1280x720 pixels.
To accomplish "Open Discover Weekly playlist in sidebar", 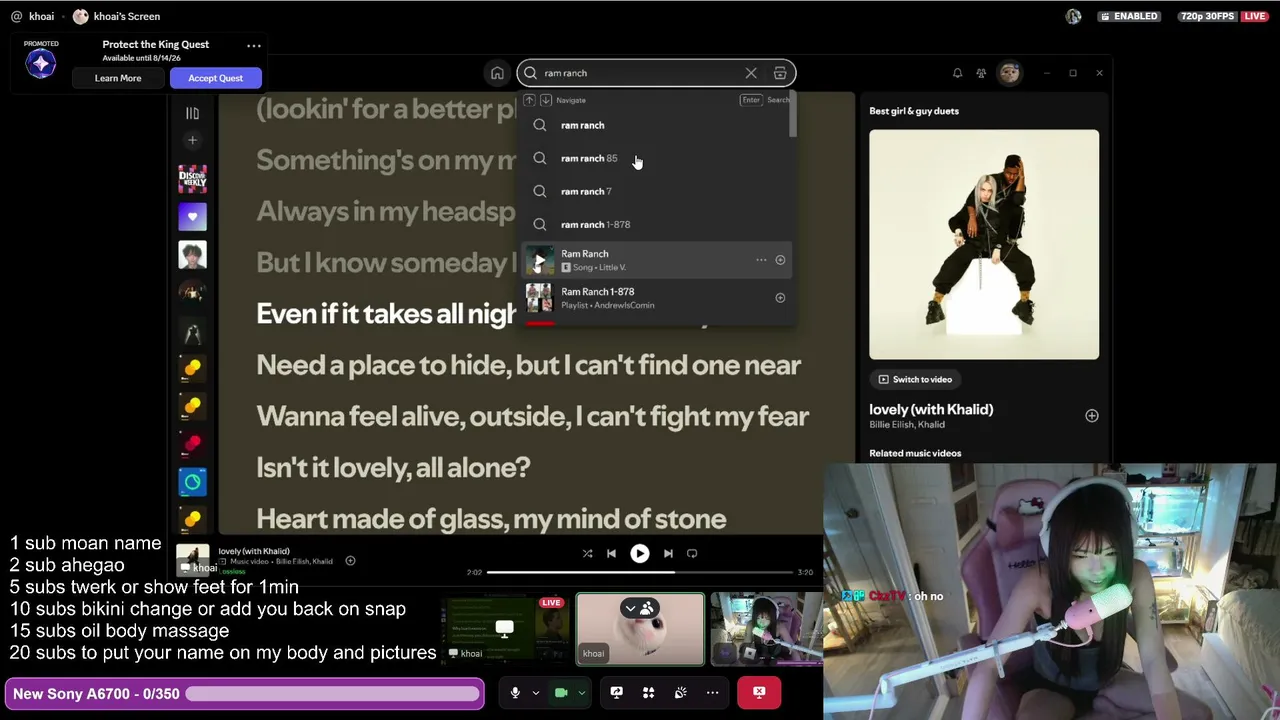I will (x=192, y=180).
